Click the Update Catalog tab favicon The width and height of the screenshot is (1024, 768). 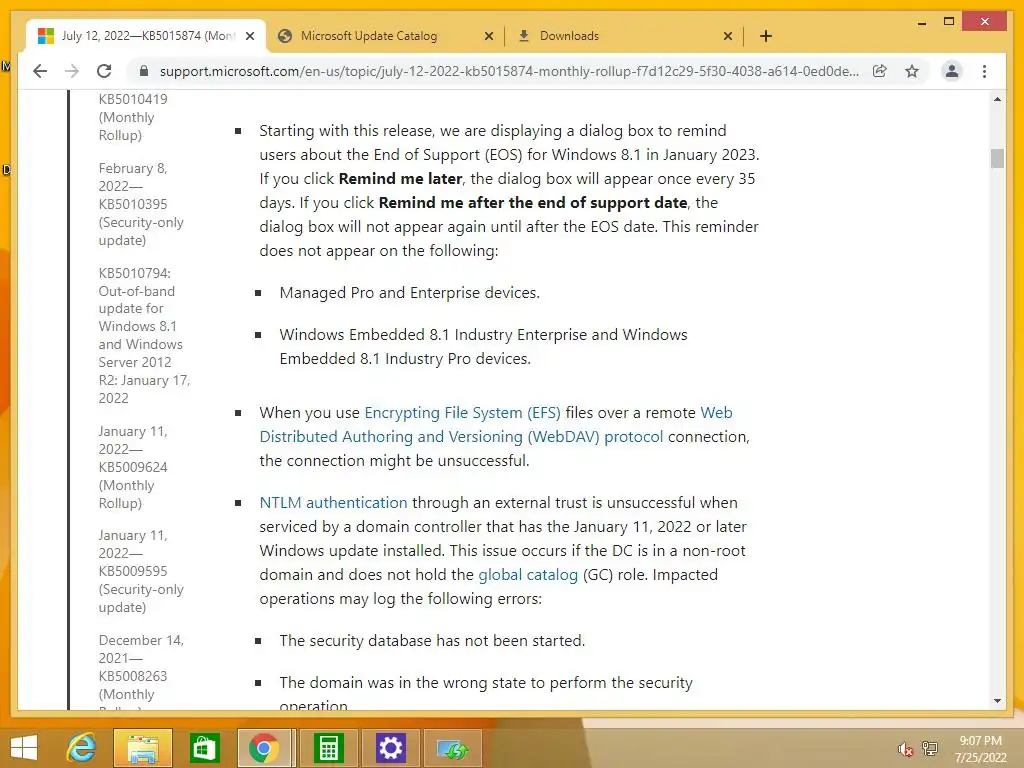(x=285, y=36)
